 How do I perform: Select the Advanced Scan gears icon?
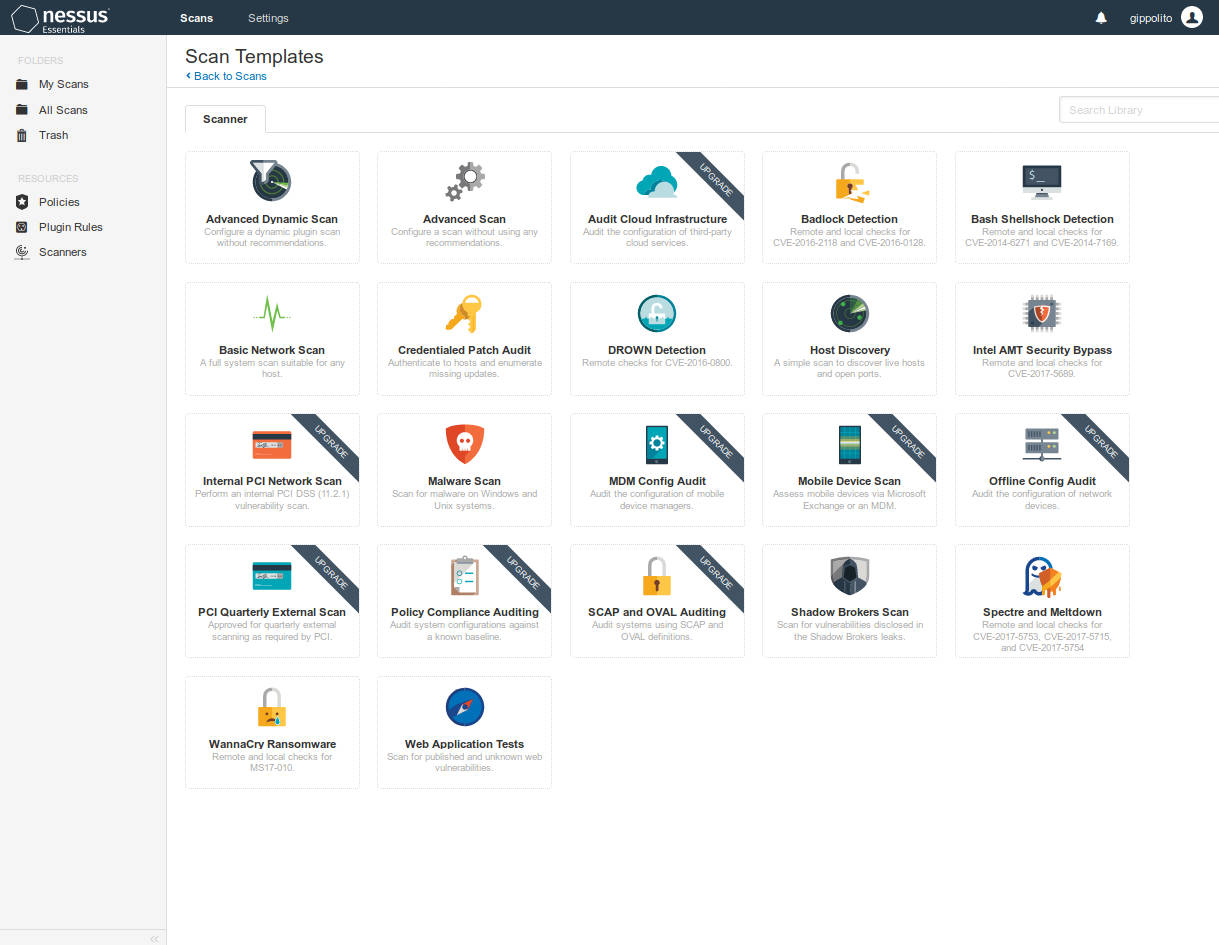(x=464, y=181)
